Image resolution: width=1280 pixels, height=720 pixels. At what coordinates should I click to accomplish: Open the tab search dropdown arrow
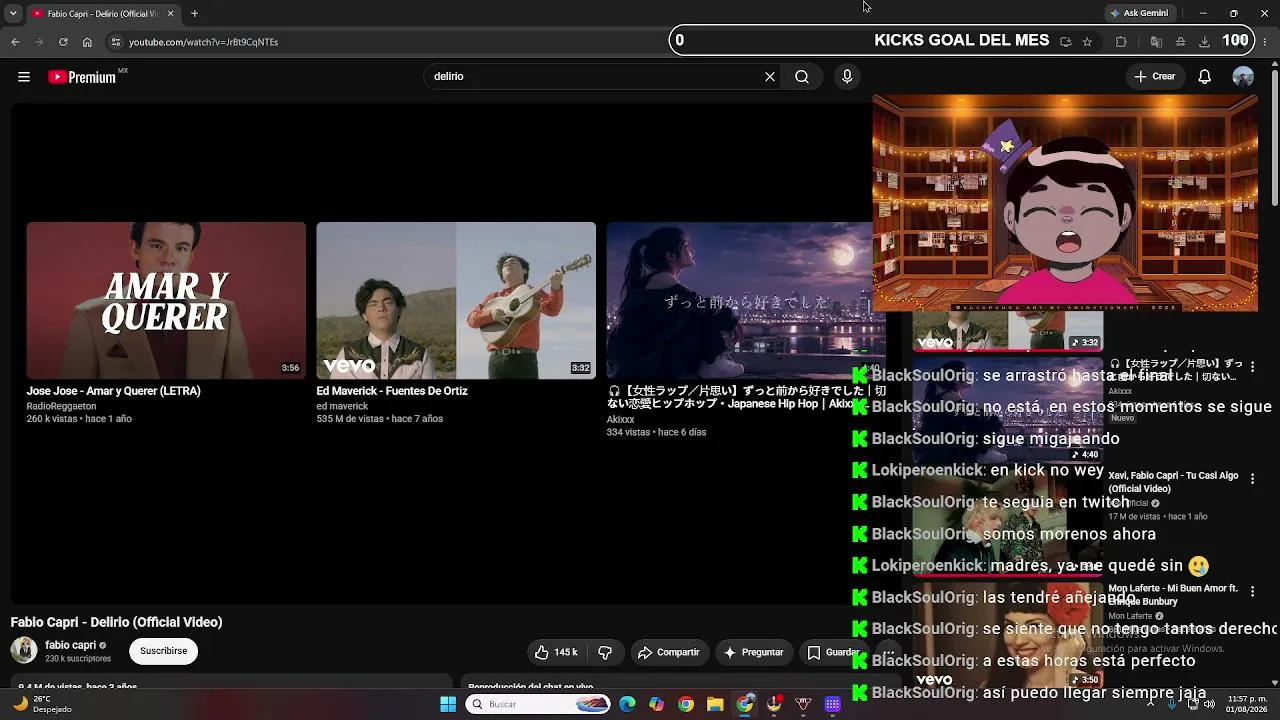[x=13, y=13]
